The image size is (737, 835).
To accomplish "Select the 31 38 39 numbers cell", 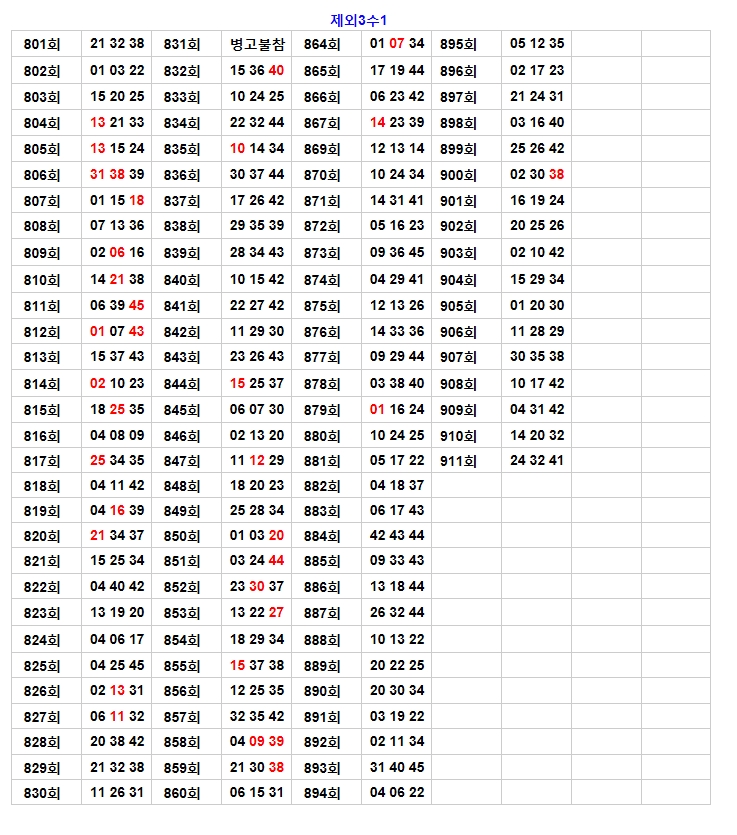I will pyautogui.click(x=117, y=174).
